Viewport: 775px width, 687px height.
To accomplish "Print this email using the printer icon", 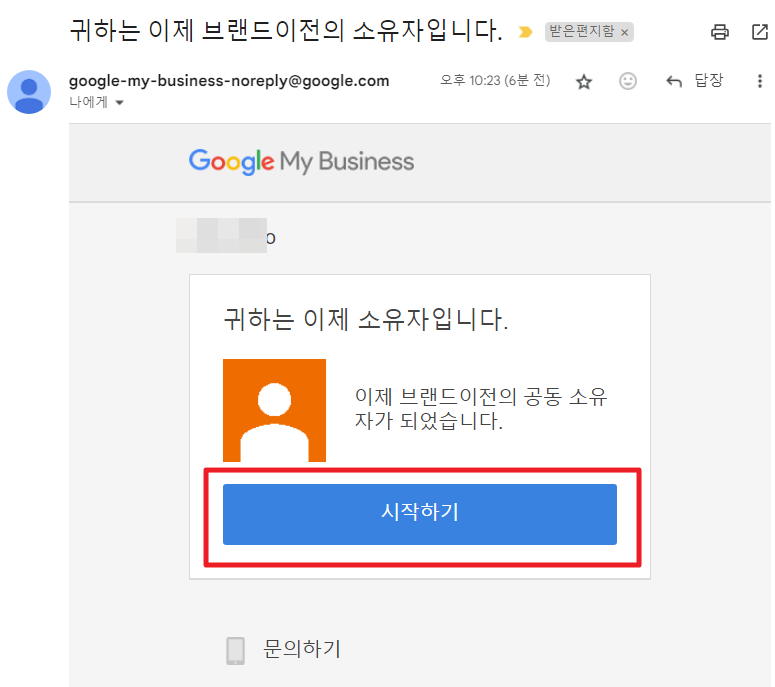I will click(x=719, y=32).
